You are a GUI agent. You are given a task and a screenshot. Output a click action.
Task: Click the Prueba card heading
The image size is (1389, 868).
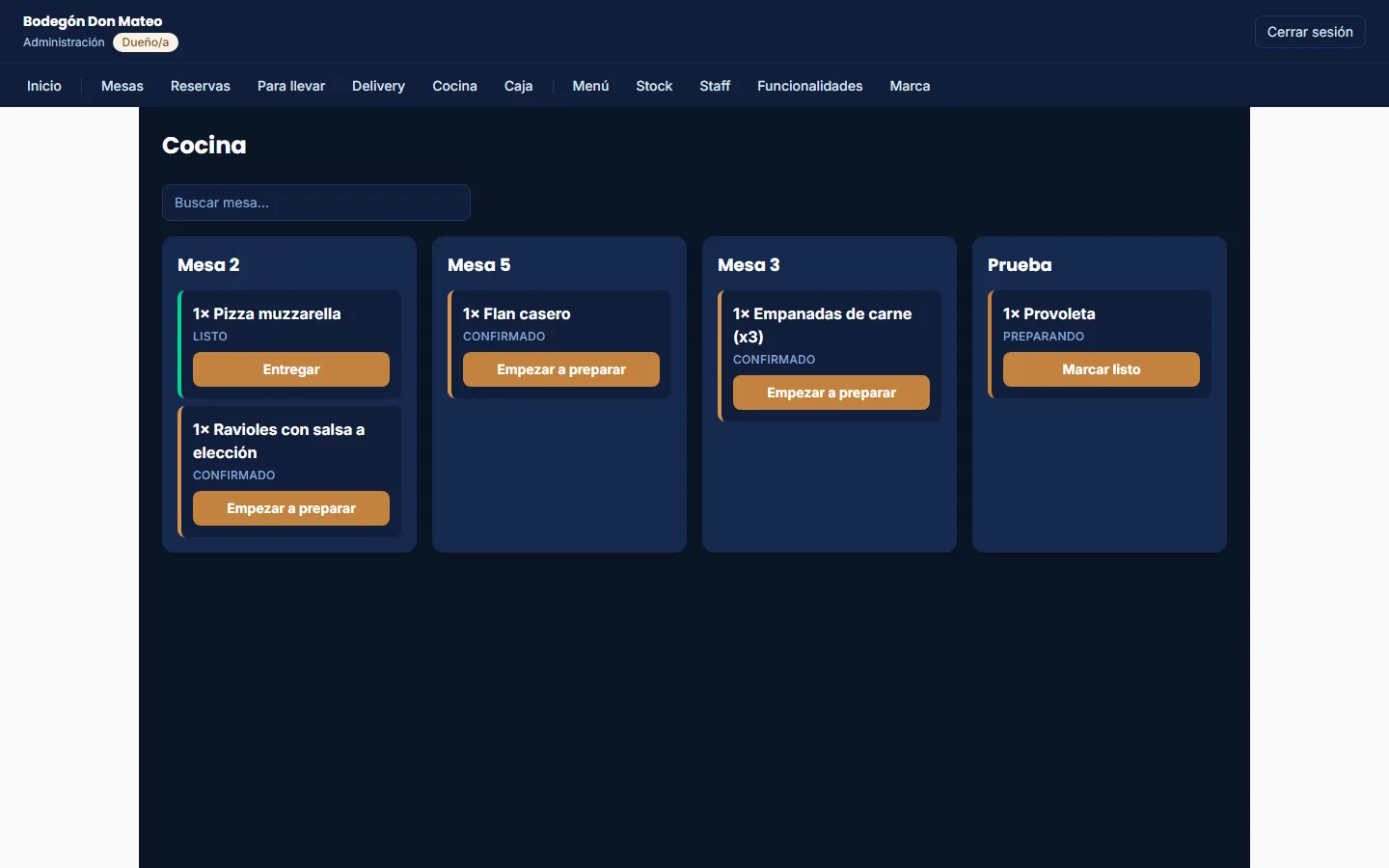[x=1020, y=265]
